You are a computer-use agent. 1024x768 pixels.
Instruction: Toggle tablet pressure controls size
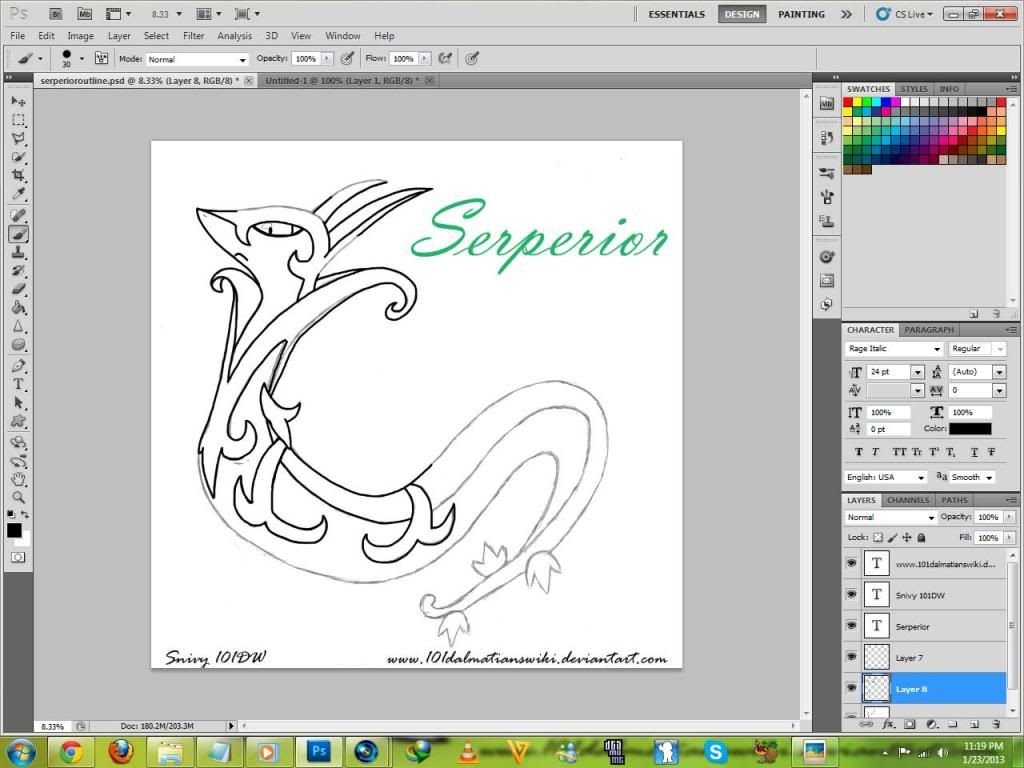point(472,58)
